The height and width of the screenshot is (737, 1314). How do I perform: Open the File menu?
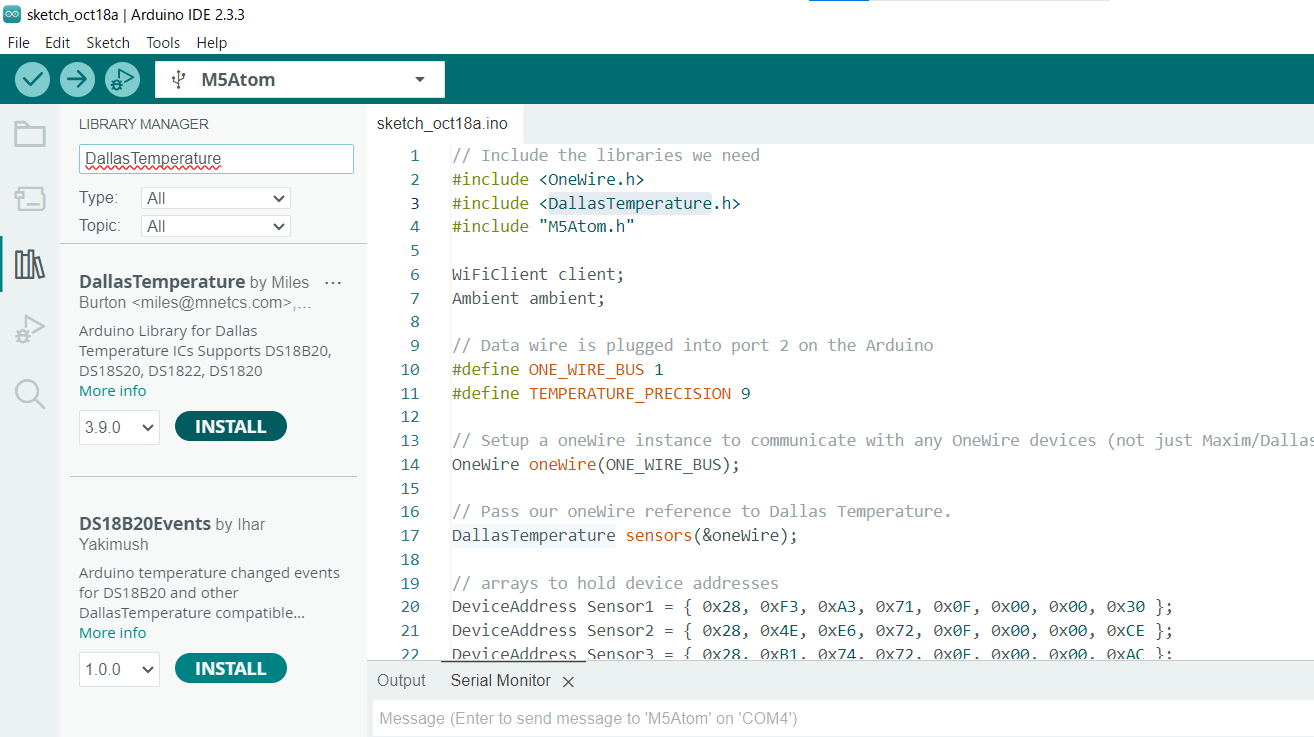pyautogui.click(x=19, y=43)
